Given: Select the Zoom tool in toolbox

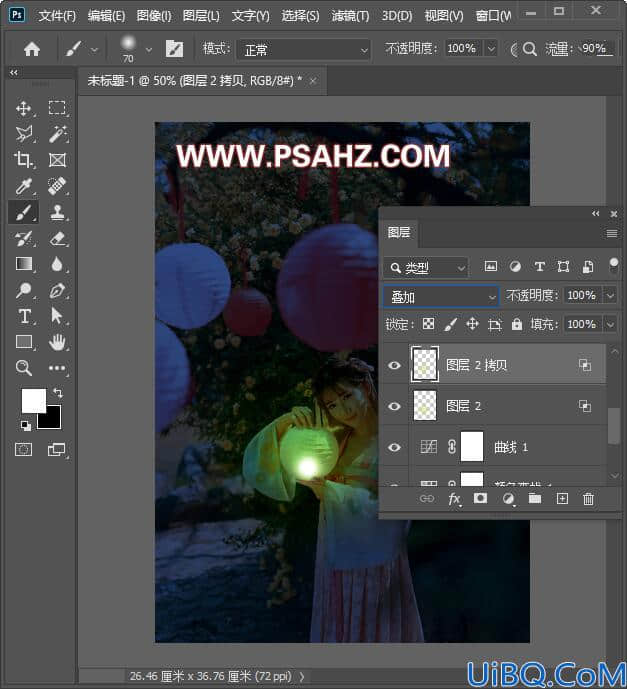Looking at the screenshot, I should coord(23,368).
